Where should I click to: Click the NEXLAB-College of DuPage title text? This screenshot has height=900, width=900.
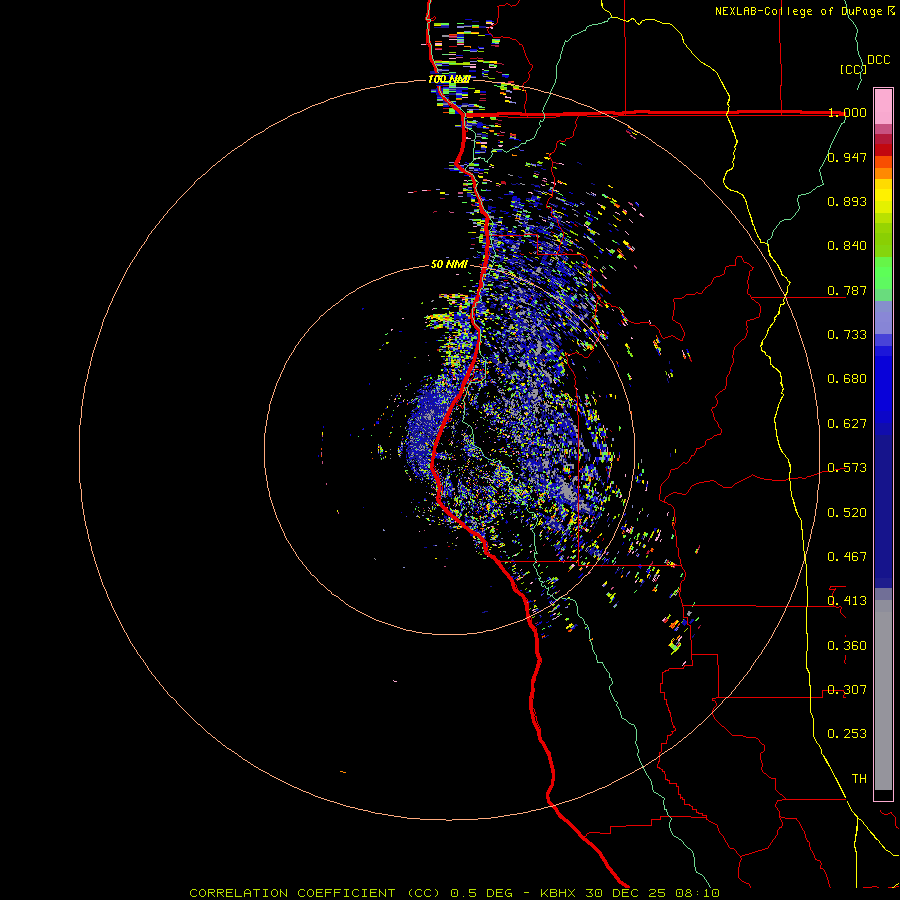(x=799, y=11)
